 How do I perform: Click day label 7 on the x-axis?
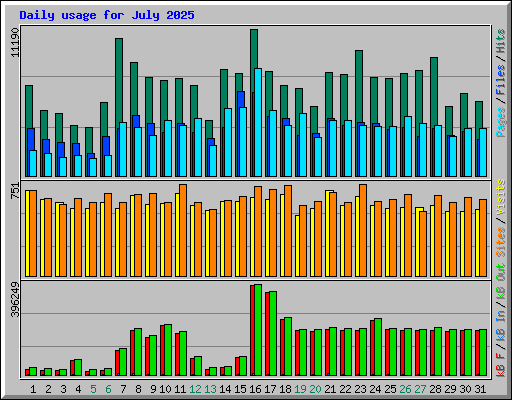(x=123, y=389)
